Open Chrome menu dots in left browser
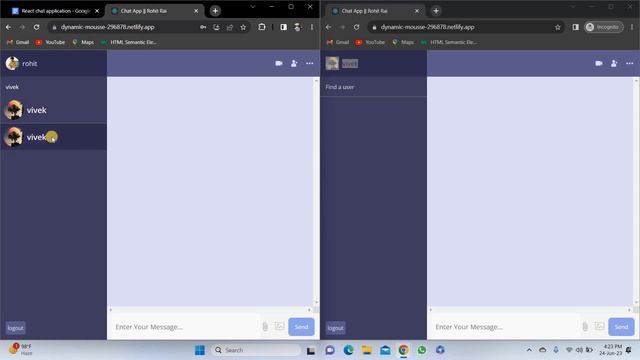Screen dimensions: 640x360 click(x=312, y=27)
